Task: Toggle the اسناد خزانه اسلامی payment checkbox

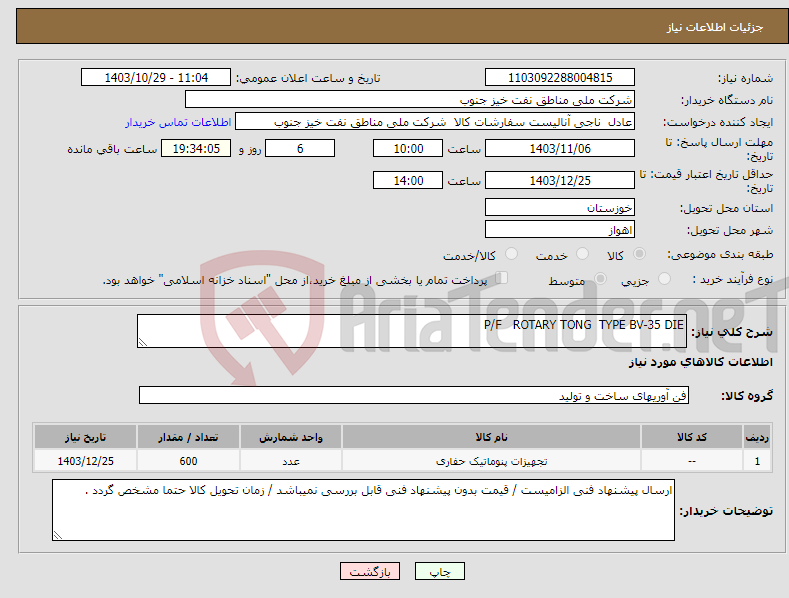Action: [502, 278]
